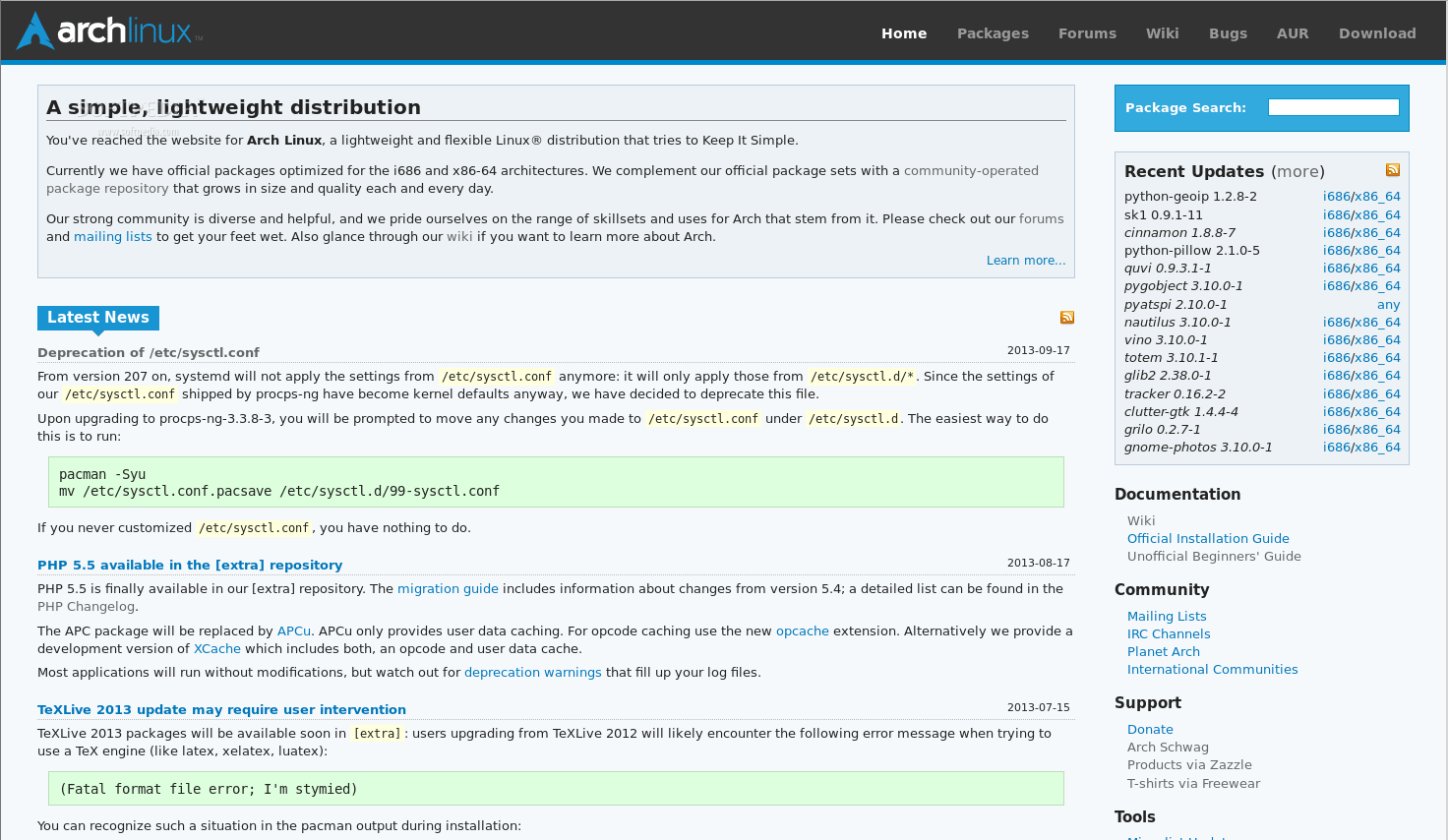Open the Unofficial Beginners' Guide link
The height and width of the screenshot is (840, 1448).
click(x=1214, y=557)
